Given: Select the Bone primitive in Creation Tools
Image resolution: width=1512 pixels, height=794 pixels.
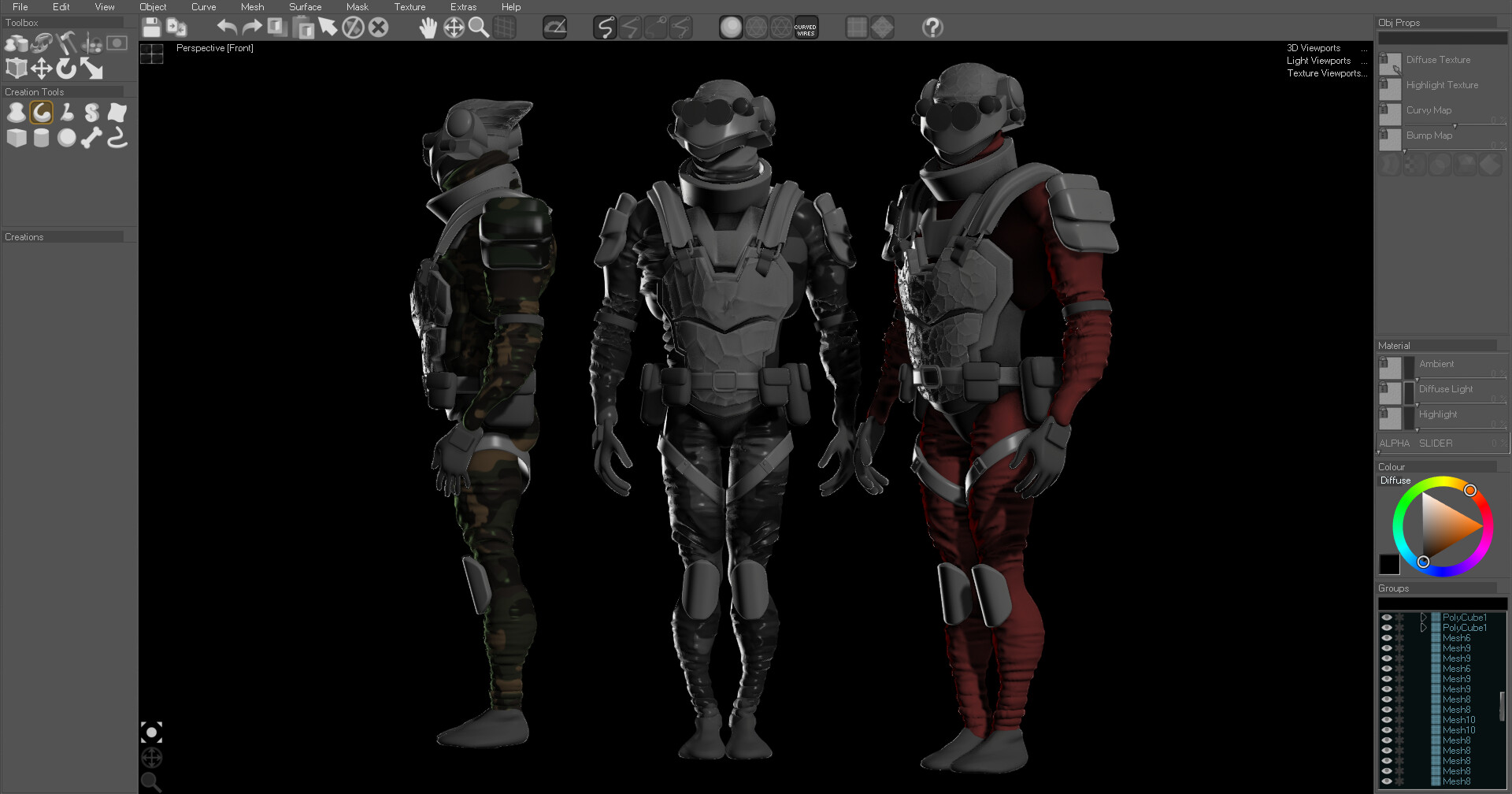Looking at the screenshot, I should 91,138.
